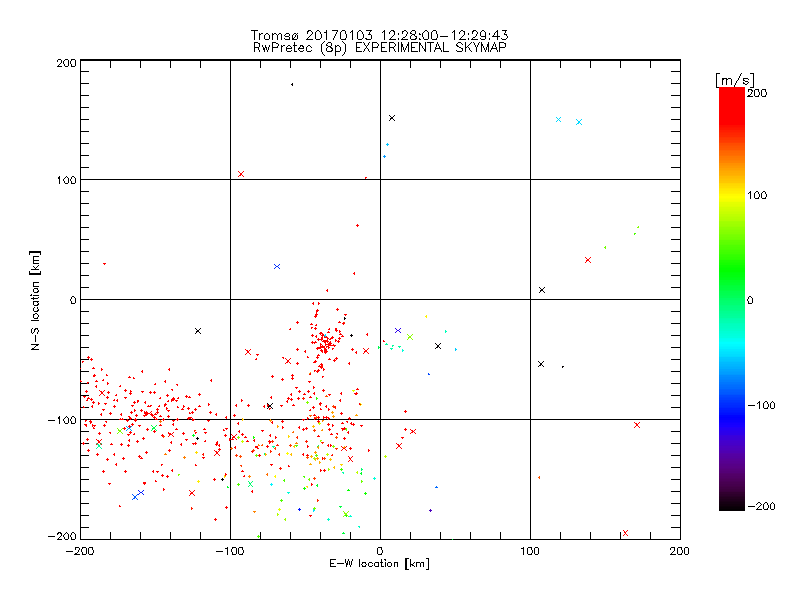800x600 pixels.
Task: Click the '[m/s]' unit label above colorbar
Action: click(734, 80)
